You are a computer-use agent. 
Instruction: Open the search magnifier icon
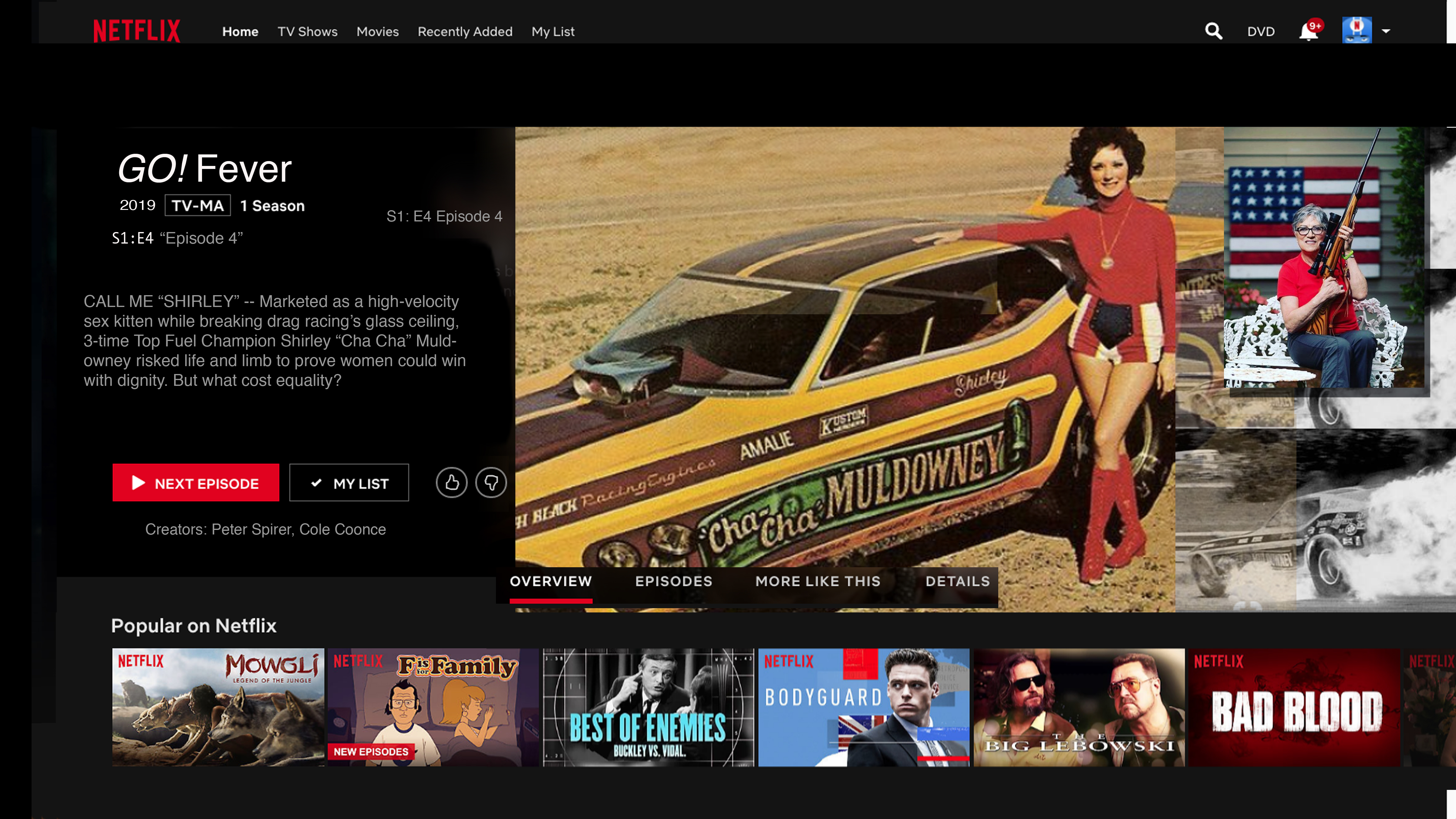1213,31
